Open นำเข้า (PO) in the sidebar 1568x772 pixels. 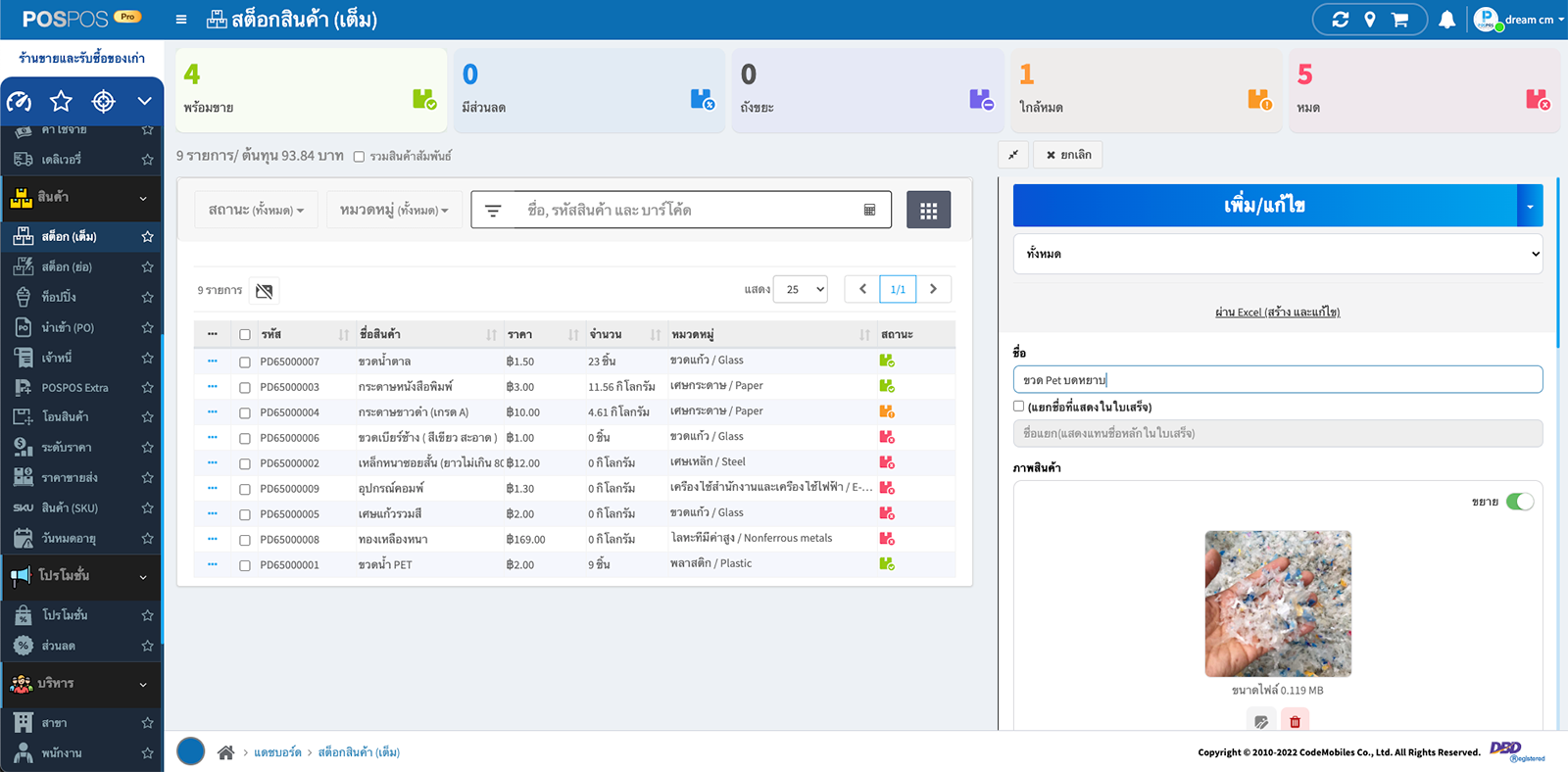tap(68, 327)
